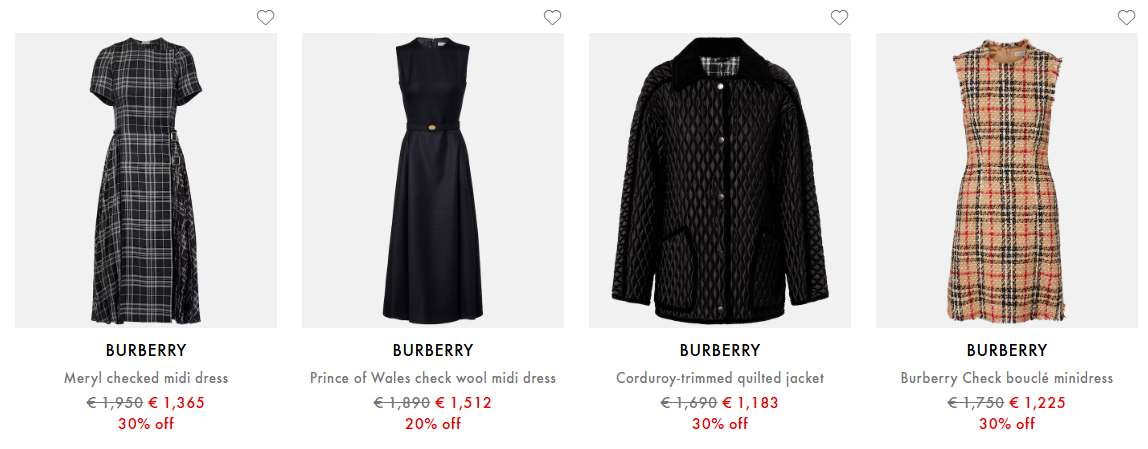Screen dimensions: 1148x449
Task: Click the € 1,225 reduced price
Action: tap(1037, 403)
